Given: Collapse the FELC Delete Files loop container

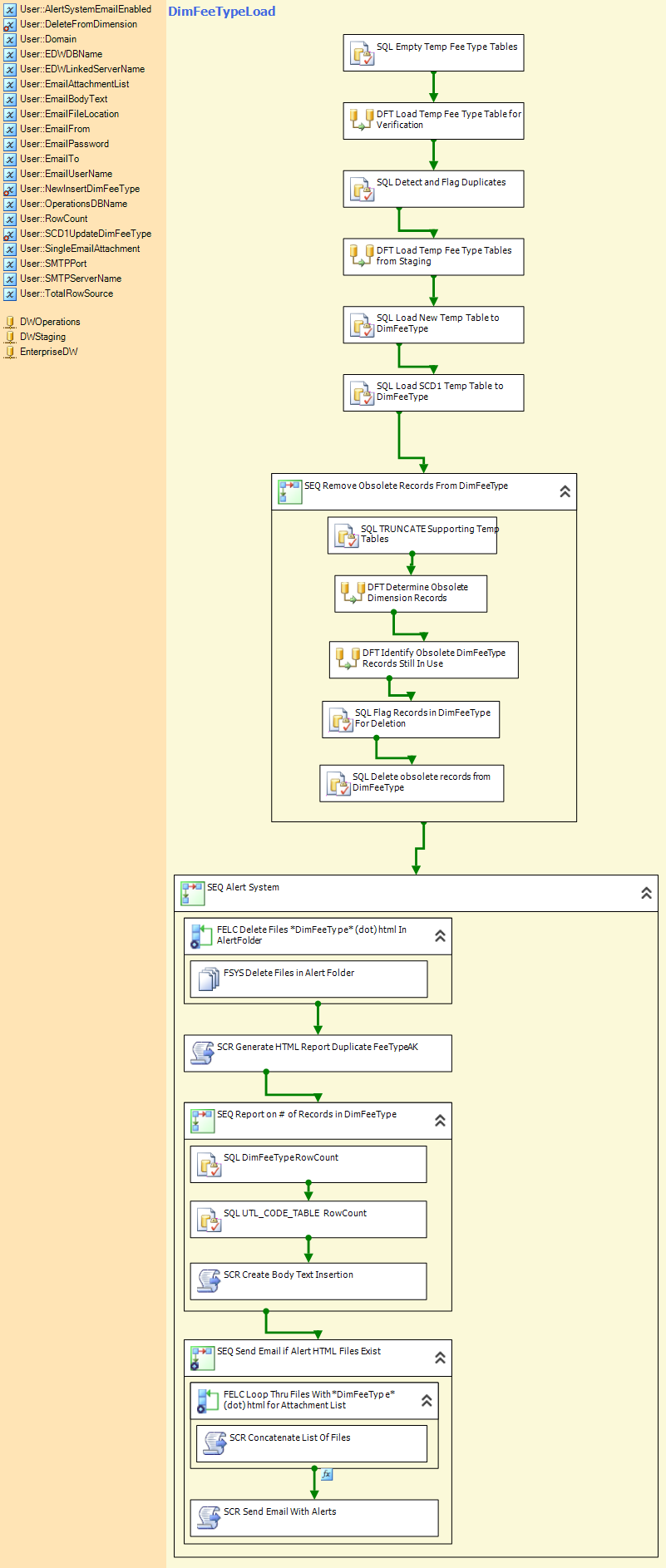Looking at the screenshot, I should click(441, 936).
